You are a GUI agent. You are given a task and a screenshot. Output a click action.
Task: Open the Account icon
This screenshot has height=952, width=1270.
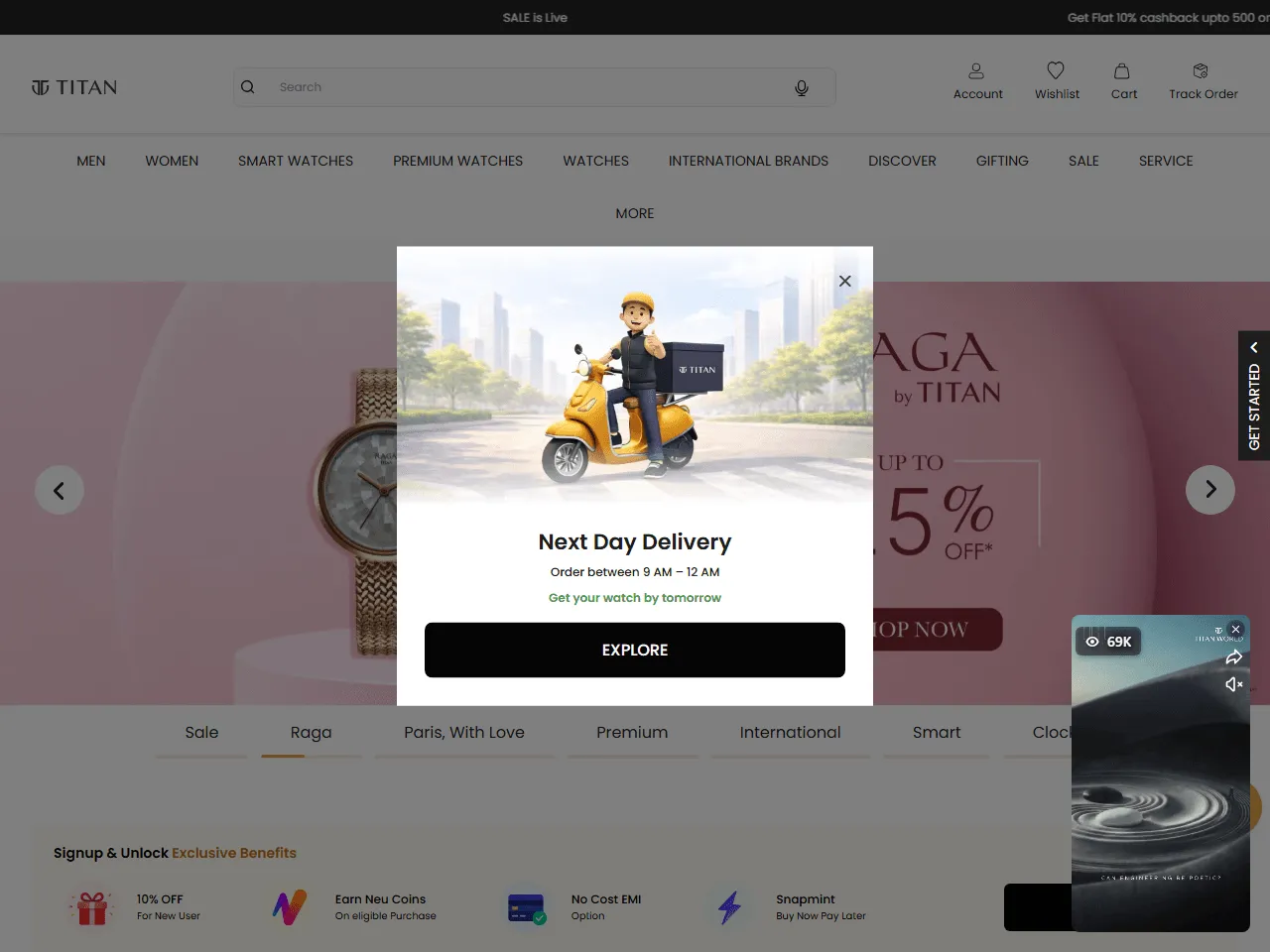(976, 71)
